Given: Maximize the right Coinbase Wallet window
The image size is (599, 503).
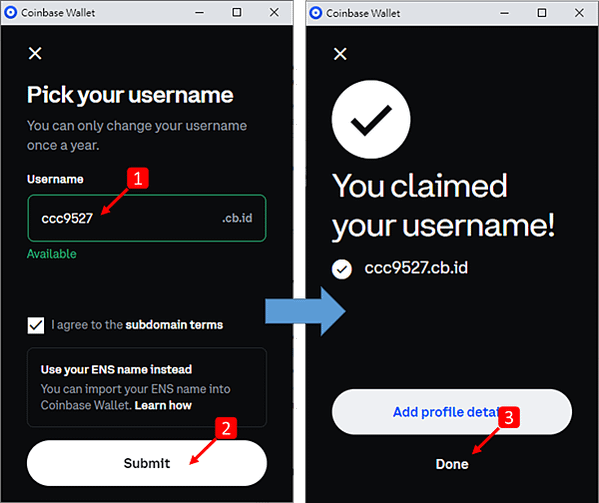Looking at the screenshot, I should pos(542,13).
